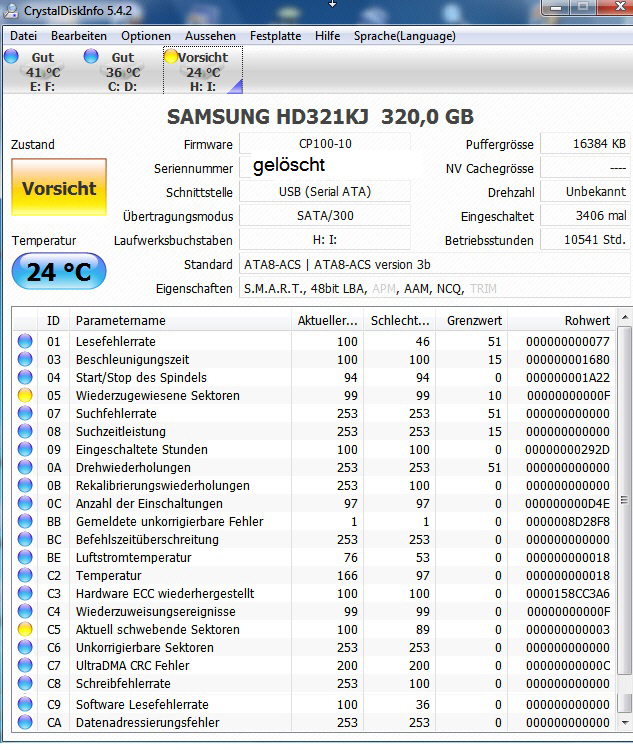Click status icon of Luftstromtemperatur row

pyautogui.click(x=25, y=557)
